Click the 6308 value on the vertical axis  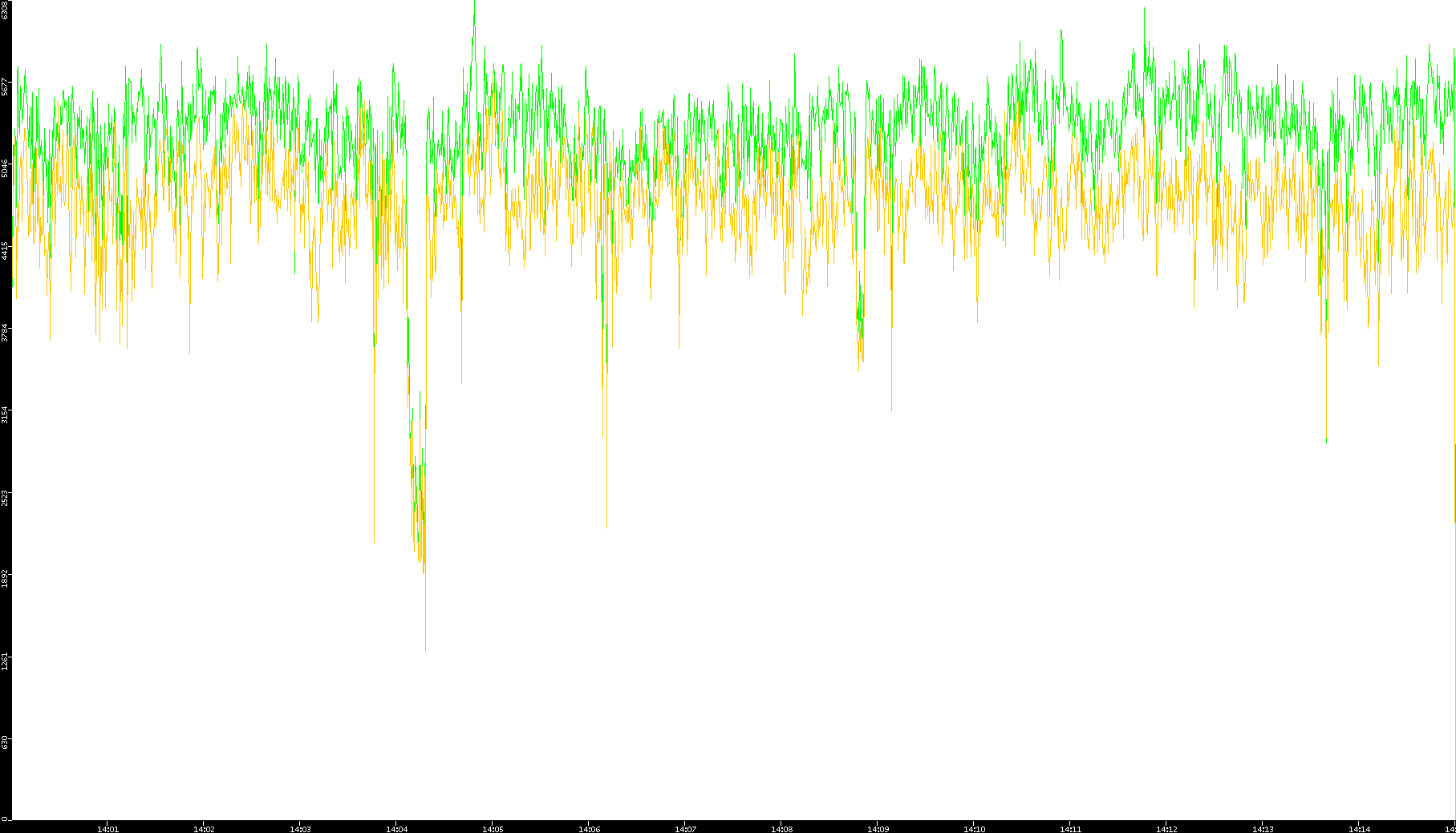5,10
